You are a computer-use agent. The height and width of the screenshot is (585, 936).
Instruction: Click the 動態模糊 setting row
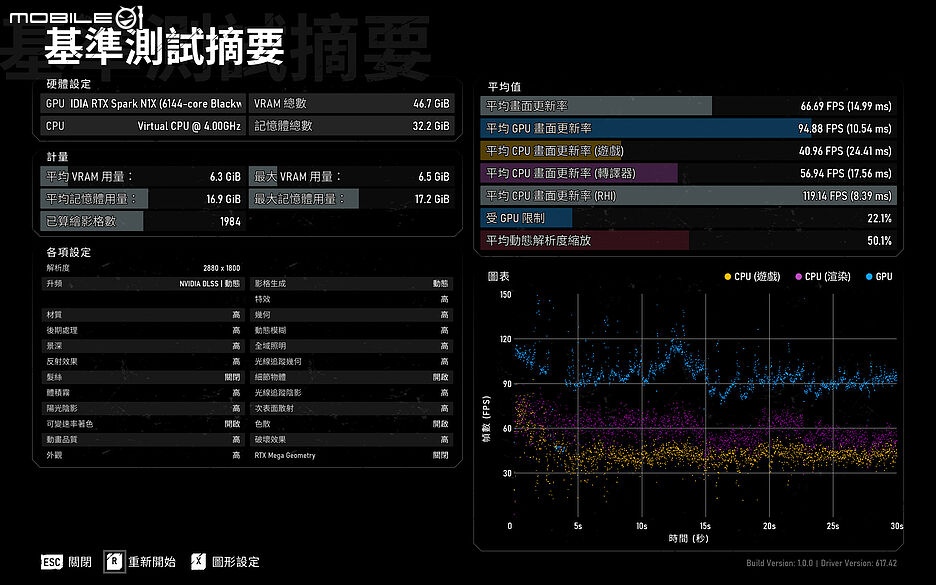pos(352,330)
